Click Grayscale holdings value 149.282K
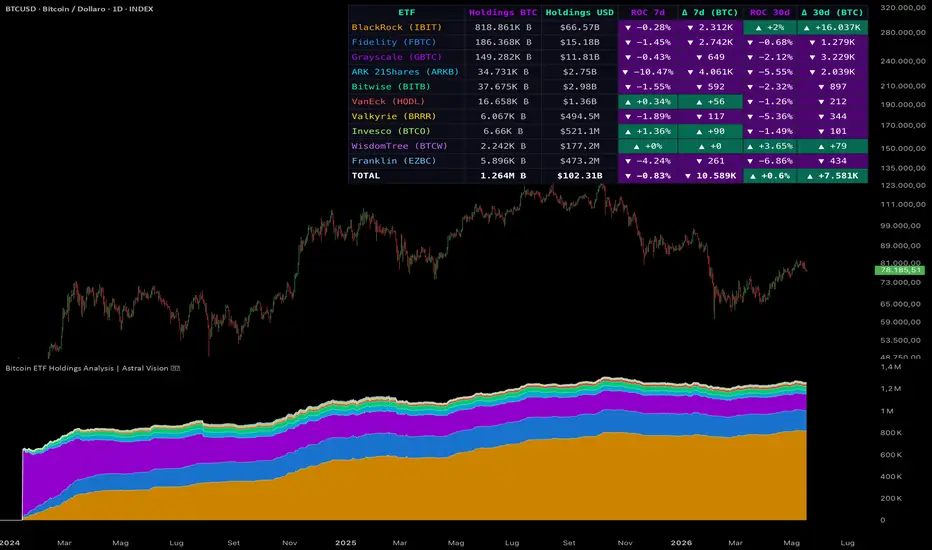The width and height of the screenshot is (932, 550). [x=503, y=57]
